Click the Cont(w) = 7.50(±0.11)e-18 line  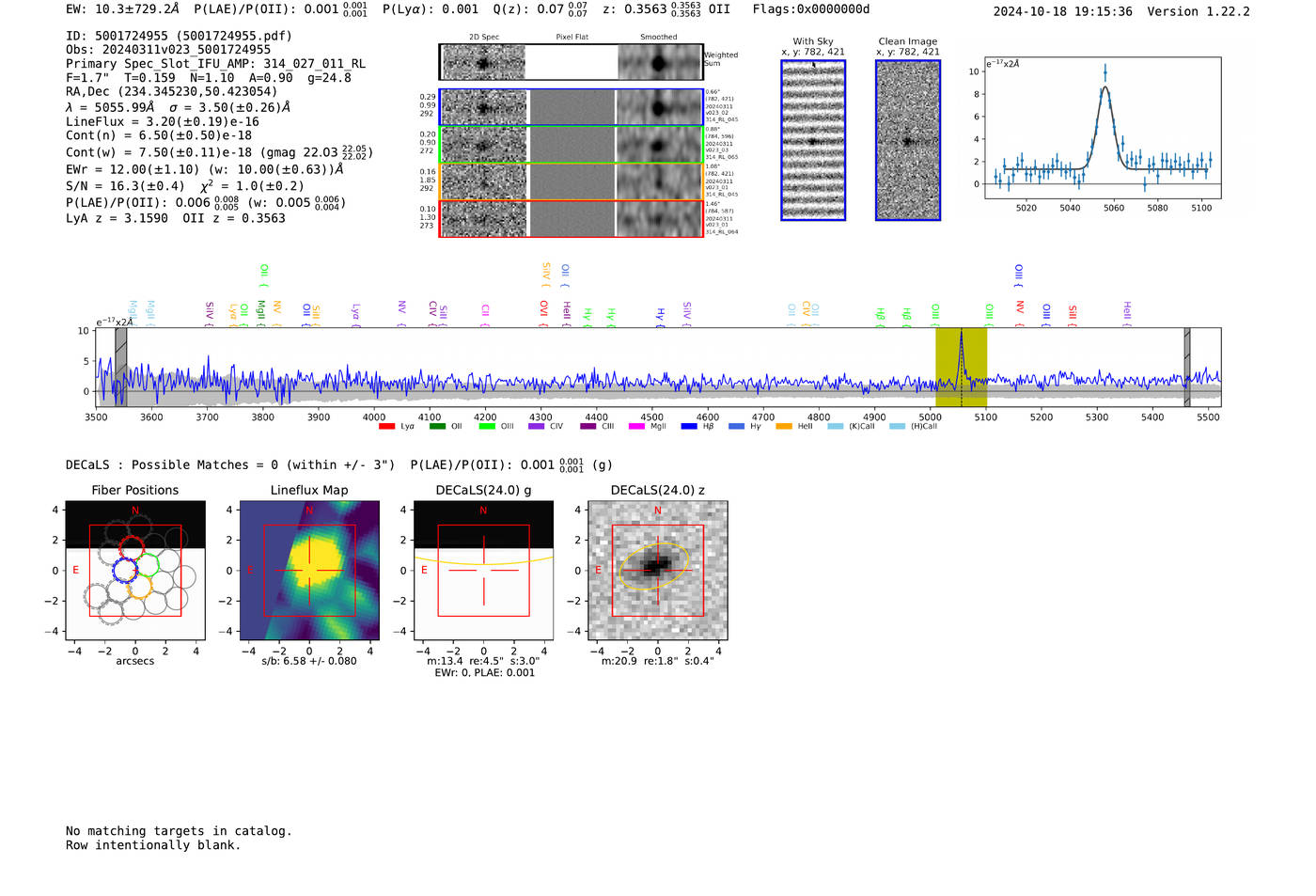219,151
